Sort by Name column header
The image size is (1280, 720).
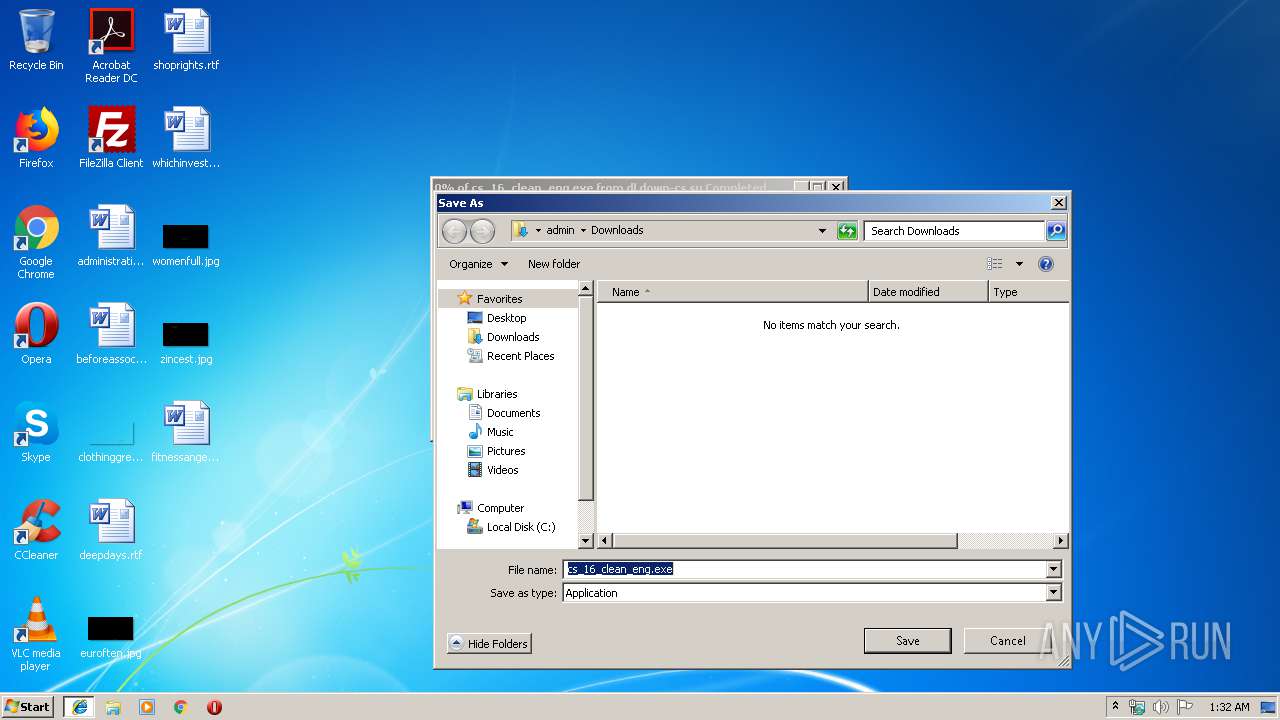pos(733,292)
